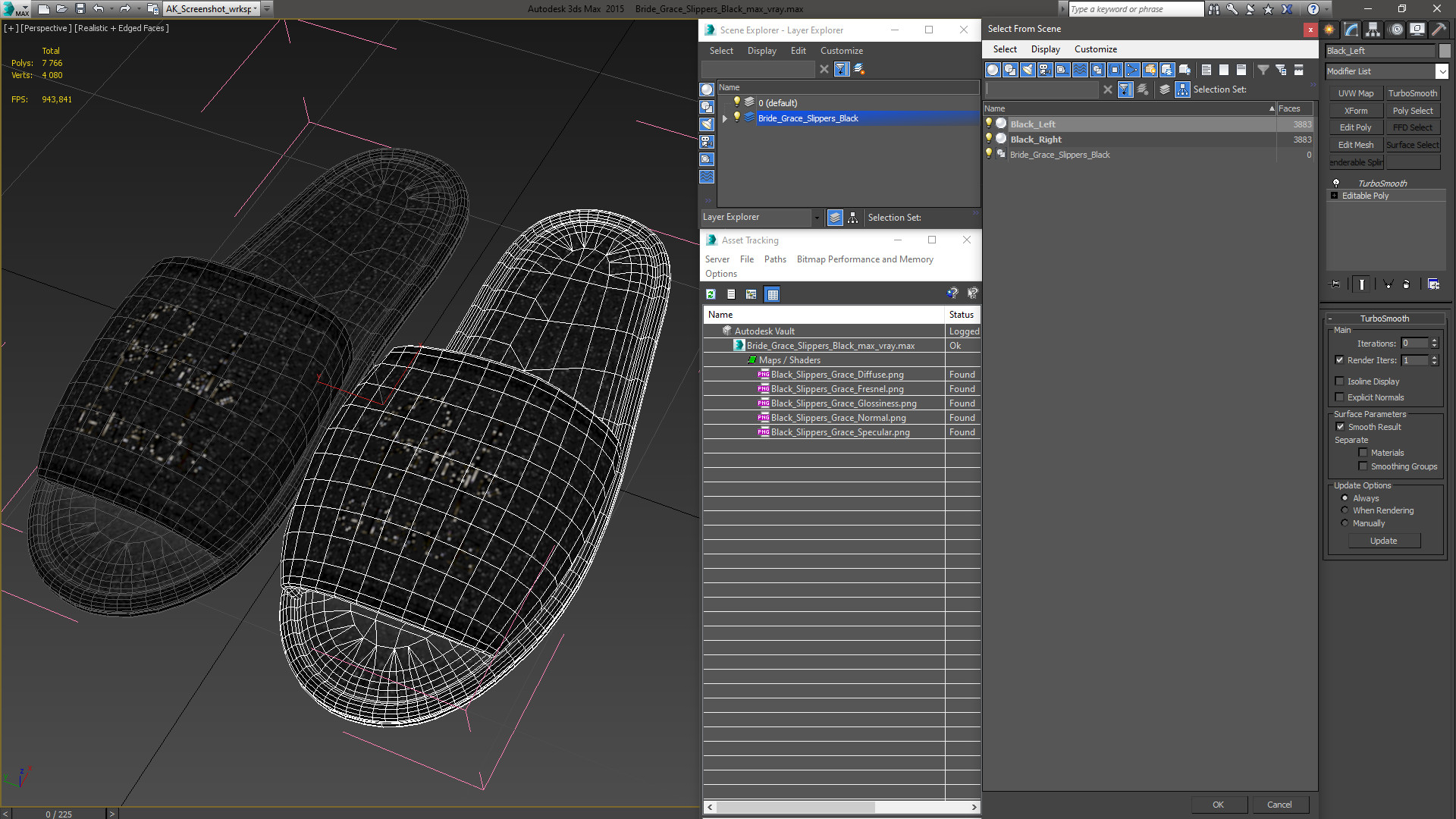Click Save file icon in main toolbar
This screenshot has width=1456, height=819.
[x=80, y=9]
